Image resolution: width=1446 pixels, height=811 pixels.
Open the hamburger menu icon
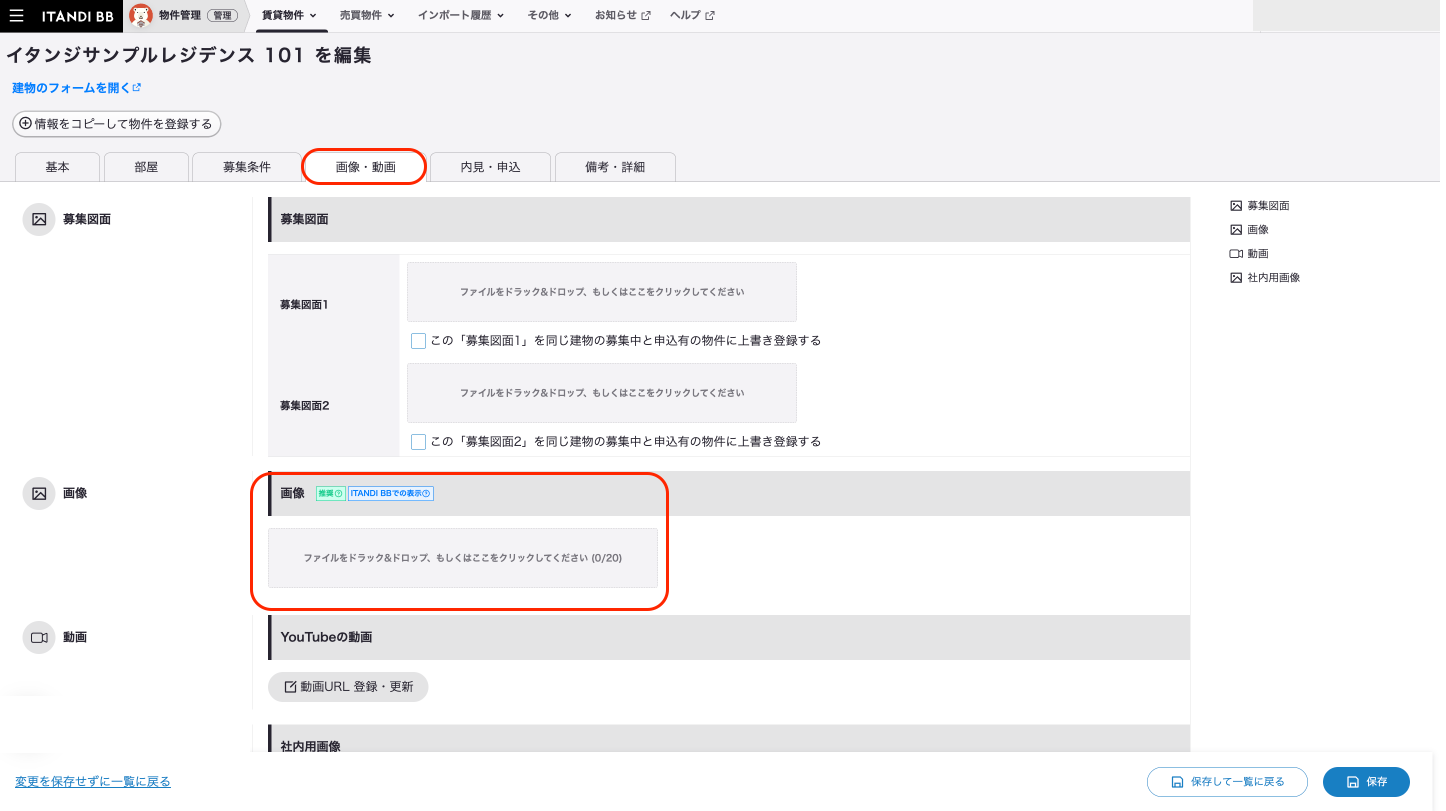16,16
